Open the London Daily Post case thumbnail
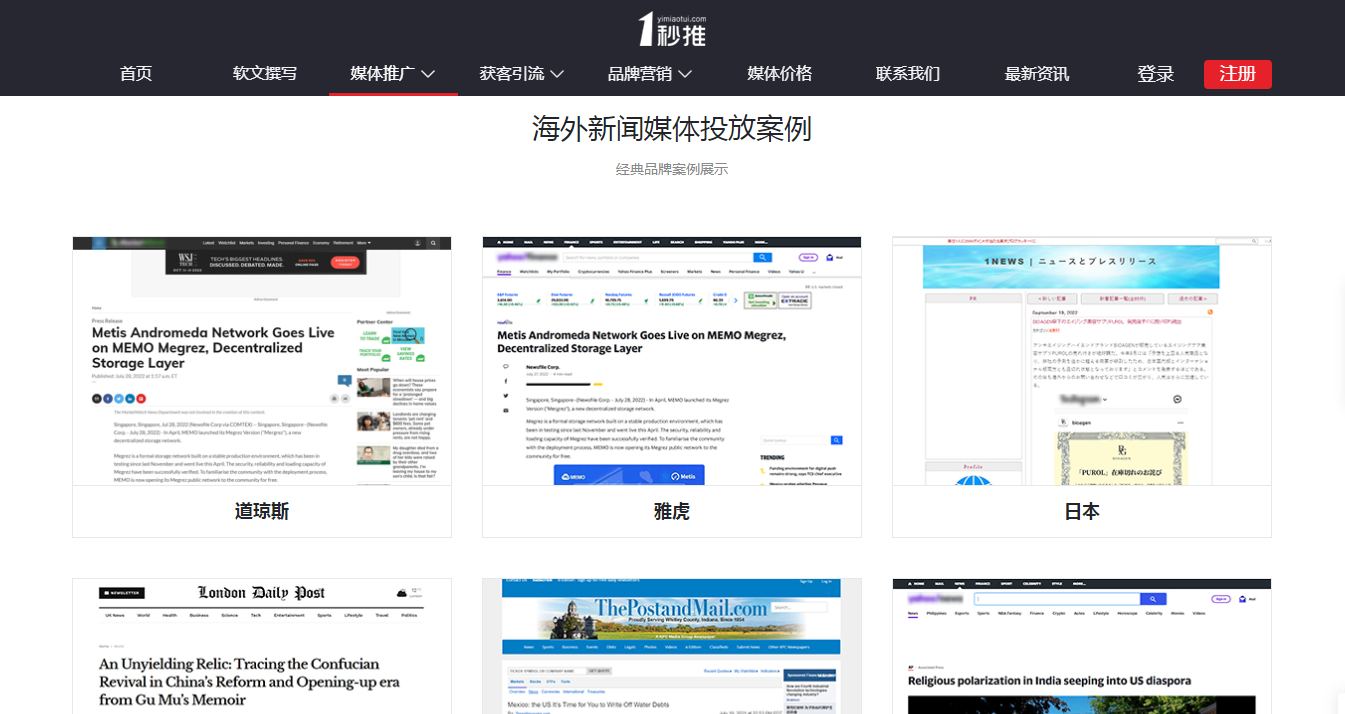 point(262,646)
